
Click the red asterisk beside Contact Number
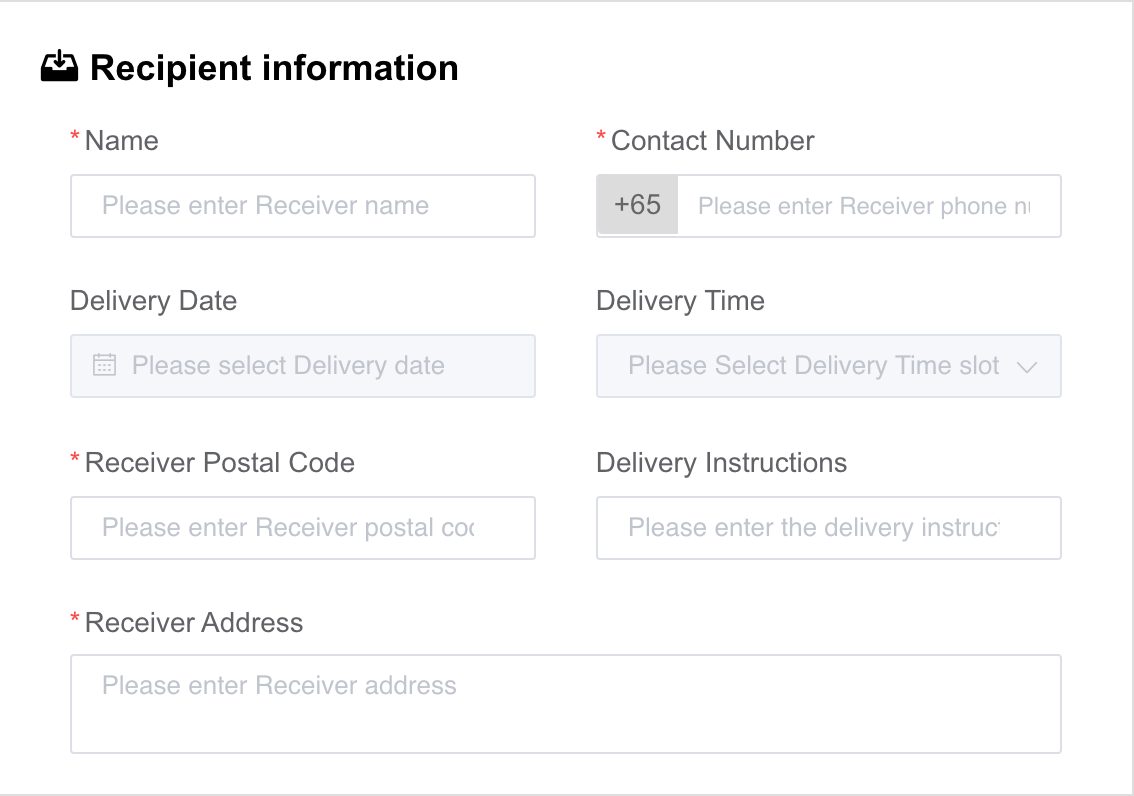click(x=600, y=134)
